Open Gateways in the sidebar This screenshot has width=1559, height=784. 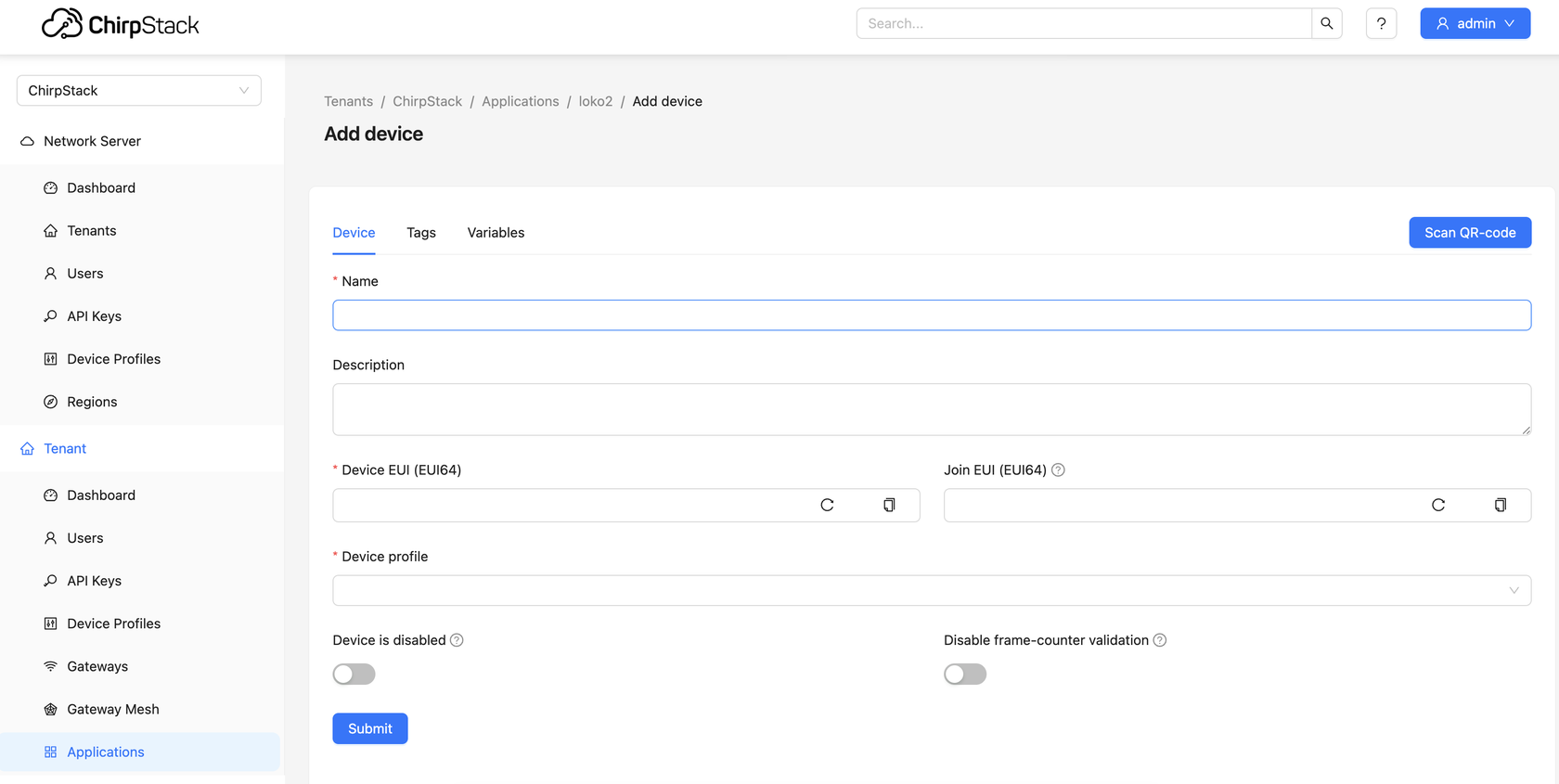click(140, 666)
